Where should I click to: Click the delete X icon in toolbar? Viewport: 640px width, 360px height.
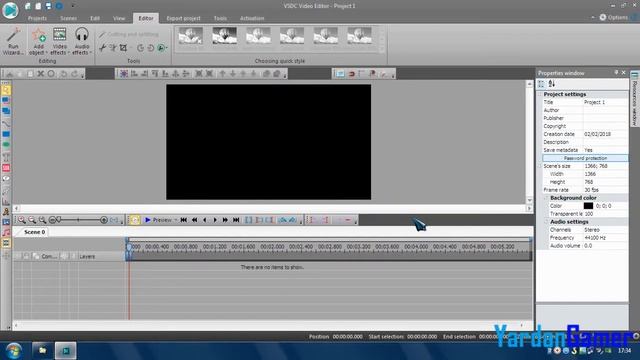click(x=40, y=74)
